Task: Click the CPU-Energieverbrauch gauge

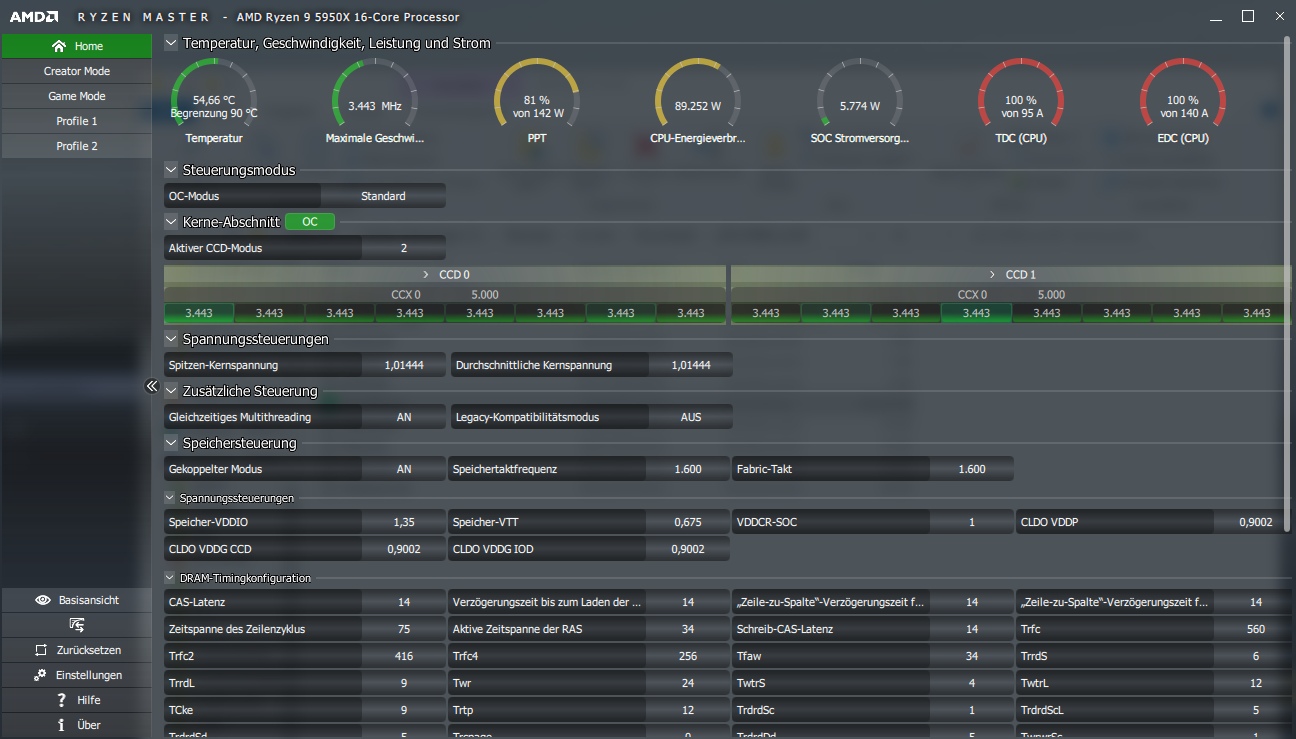Action: 698,101
